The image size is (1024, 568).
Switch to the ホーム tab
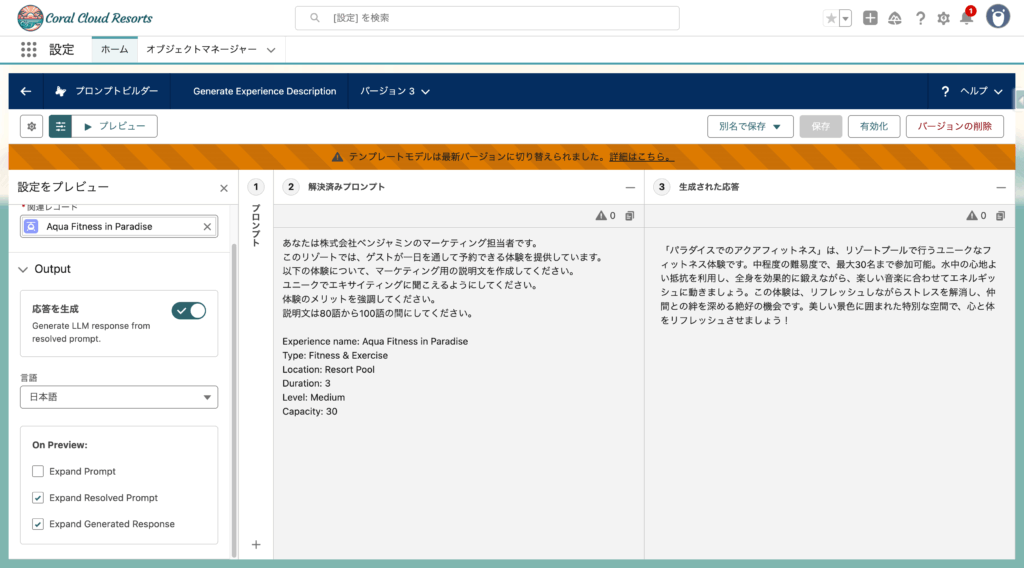pos(114,49)
